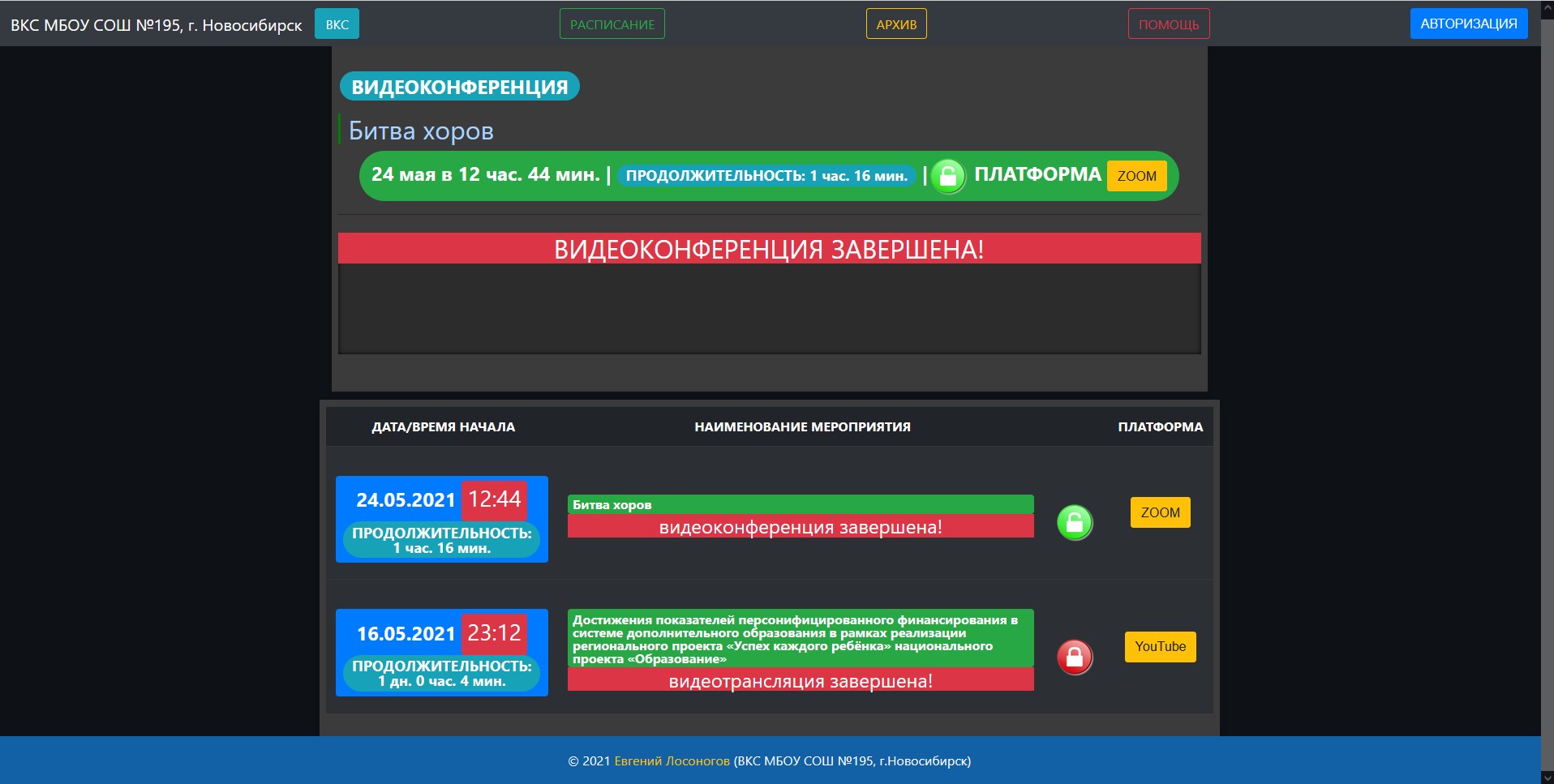Click the ВИДЕОКОНФЕРЕНЦИЯ ЗАВЕРШЕНА red banner

[x=769, y=249]
